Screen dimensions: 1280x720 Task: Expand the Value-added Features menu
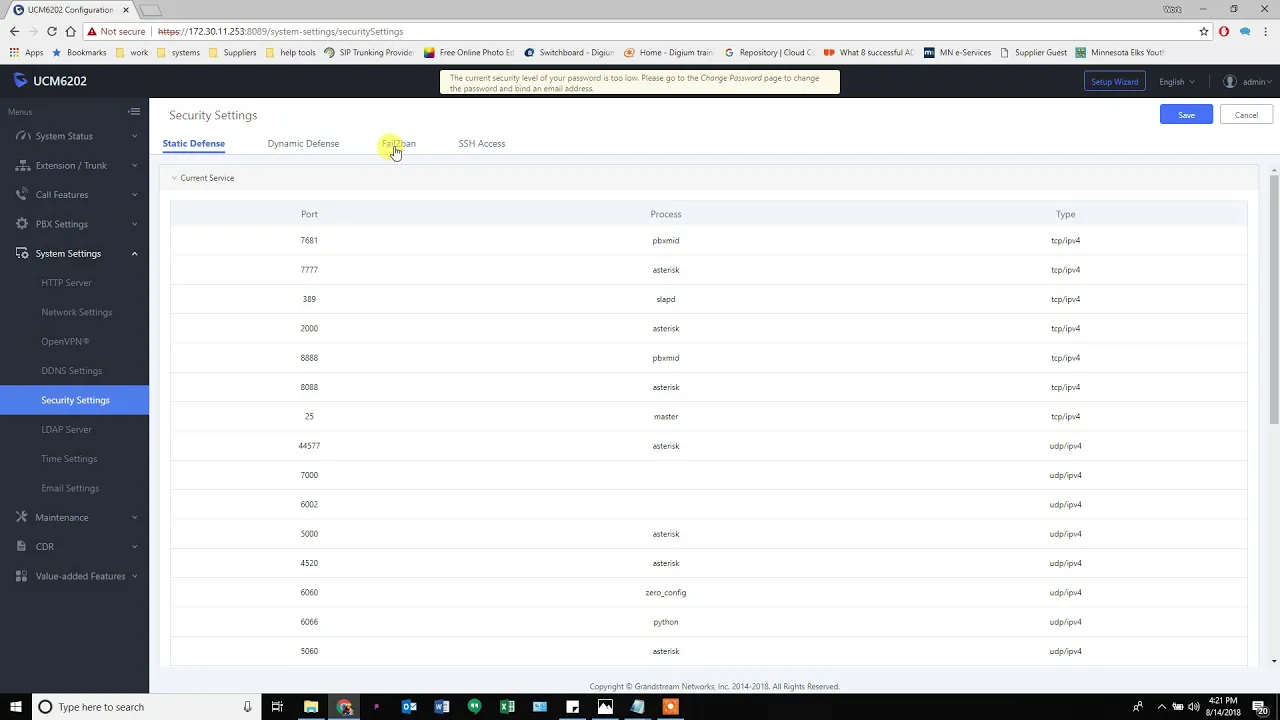[x=134, y=576]
